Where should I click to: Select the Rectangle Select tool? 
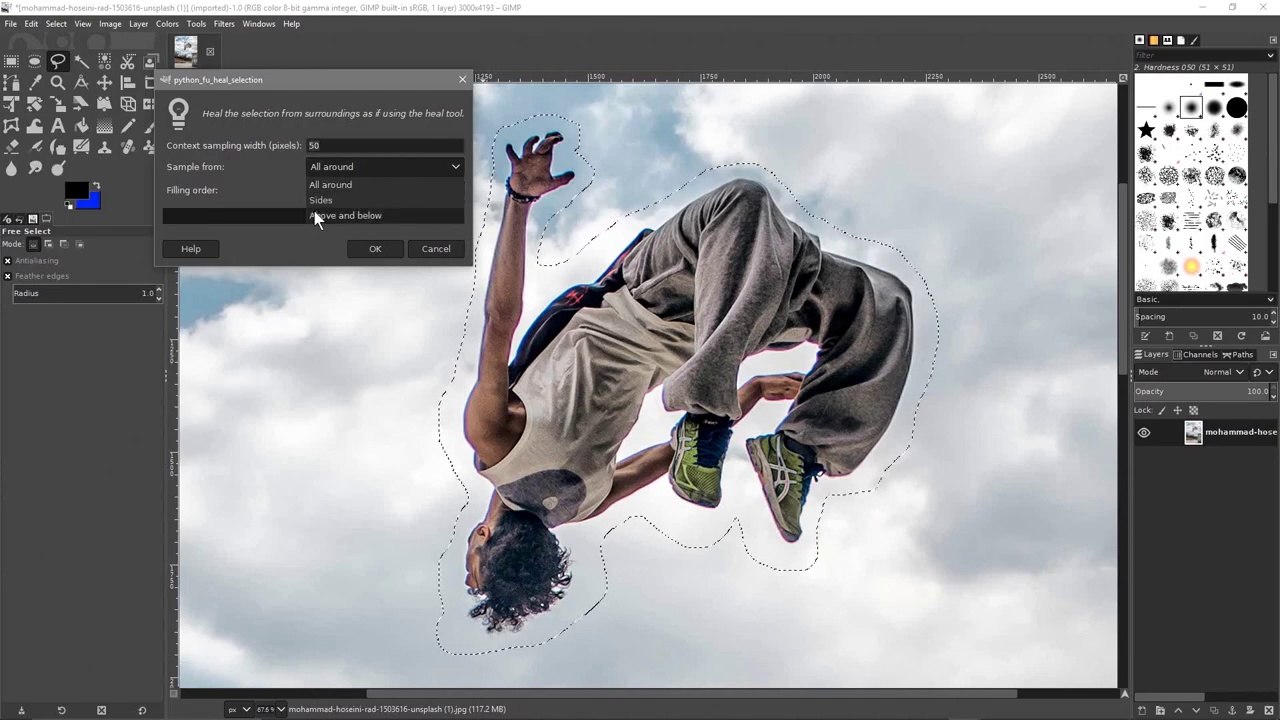click(11, 62)
